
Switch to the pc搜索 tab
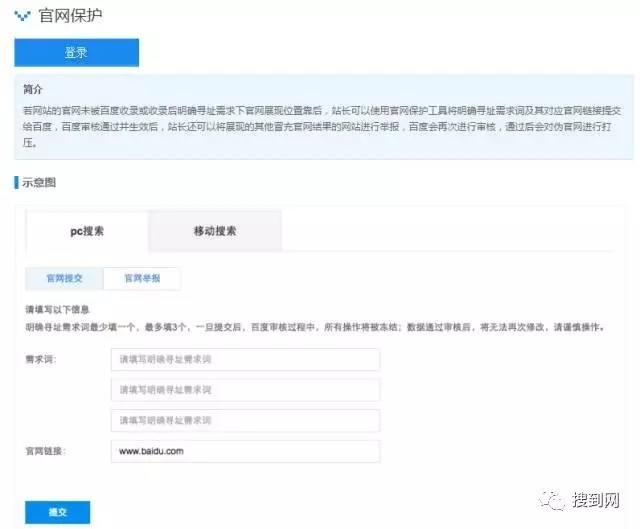(x=87, y=231)
